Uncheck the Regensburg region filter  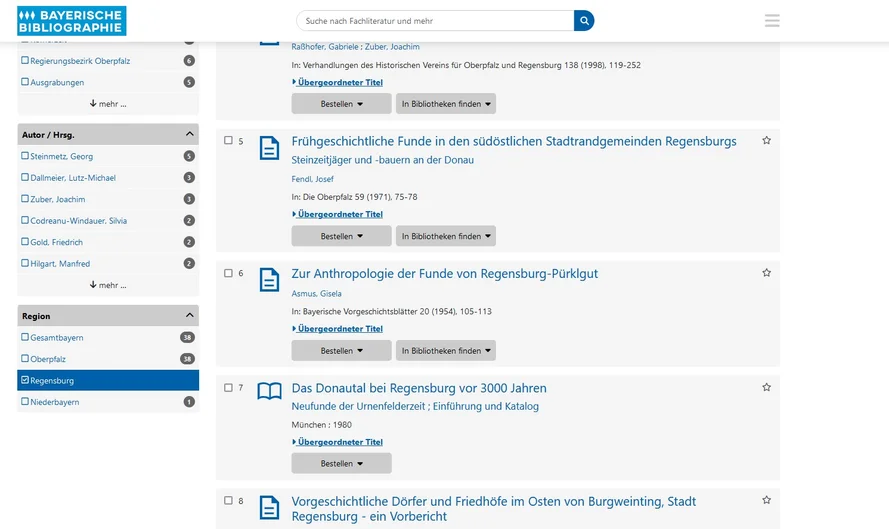coord(25,380)
